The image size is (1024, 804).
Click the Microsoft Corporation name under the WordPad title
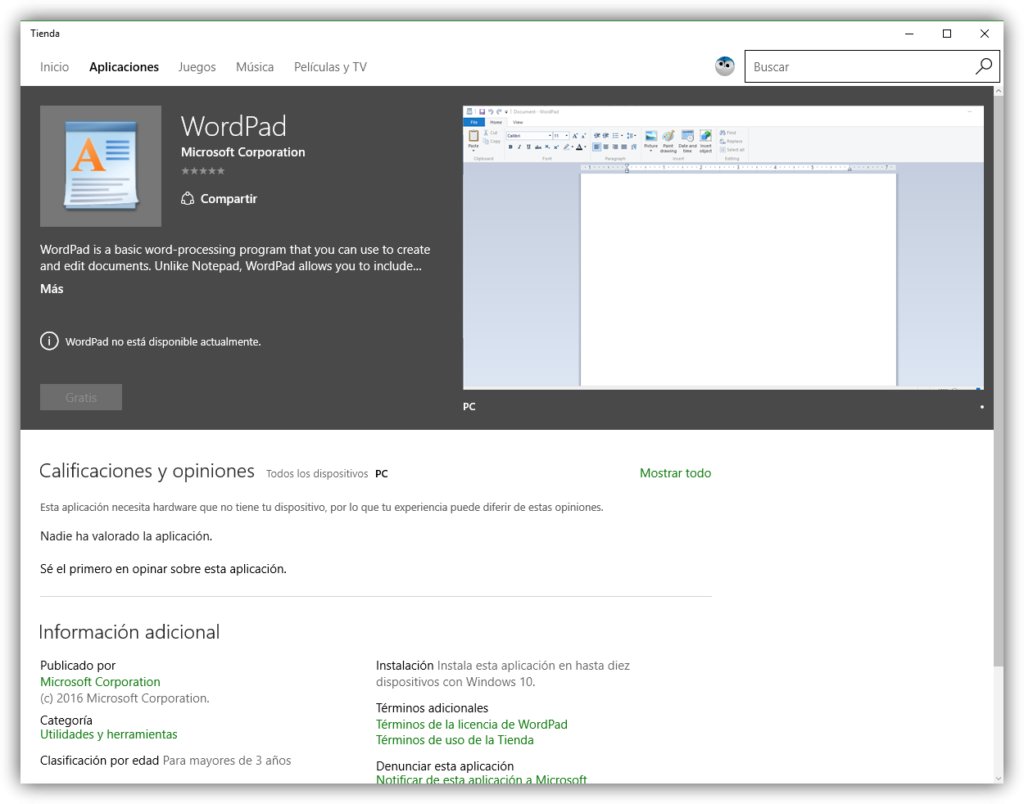tap(243, 152)
